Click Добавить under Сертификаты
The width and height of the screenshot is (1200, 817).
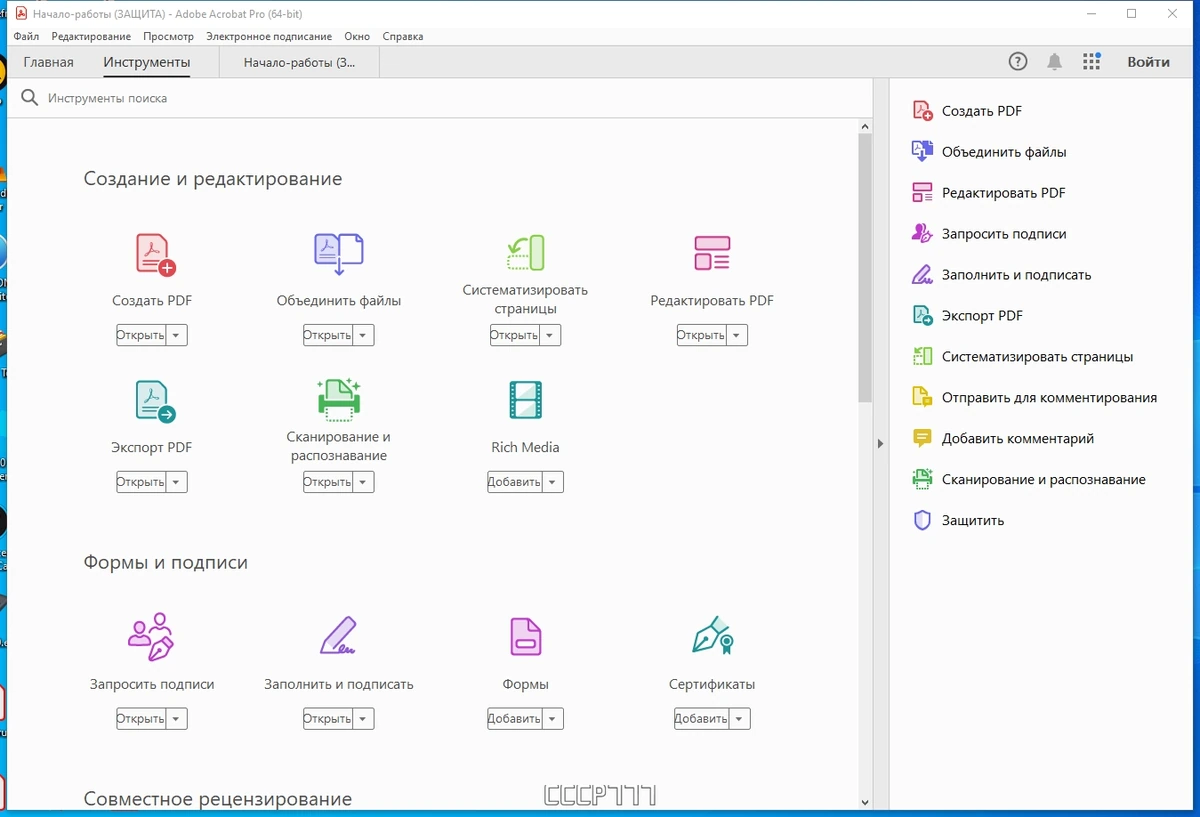click(x=701, y=719)
